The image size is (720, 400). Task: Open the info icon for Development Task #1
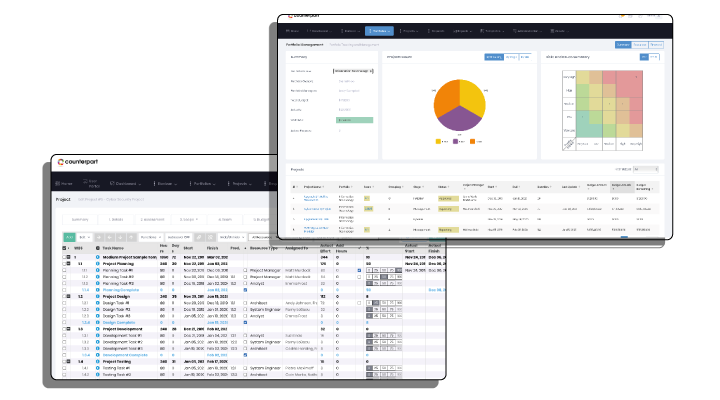tap(97, 335)
